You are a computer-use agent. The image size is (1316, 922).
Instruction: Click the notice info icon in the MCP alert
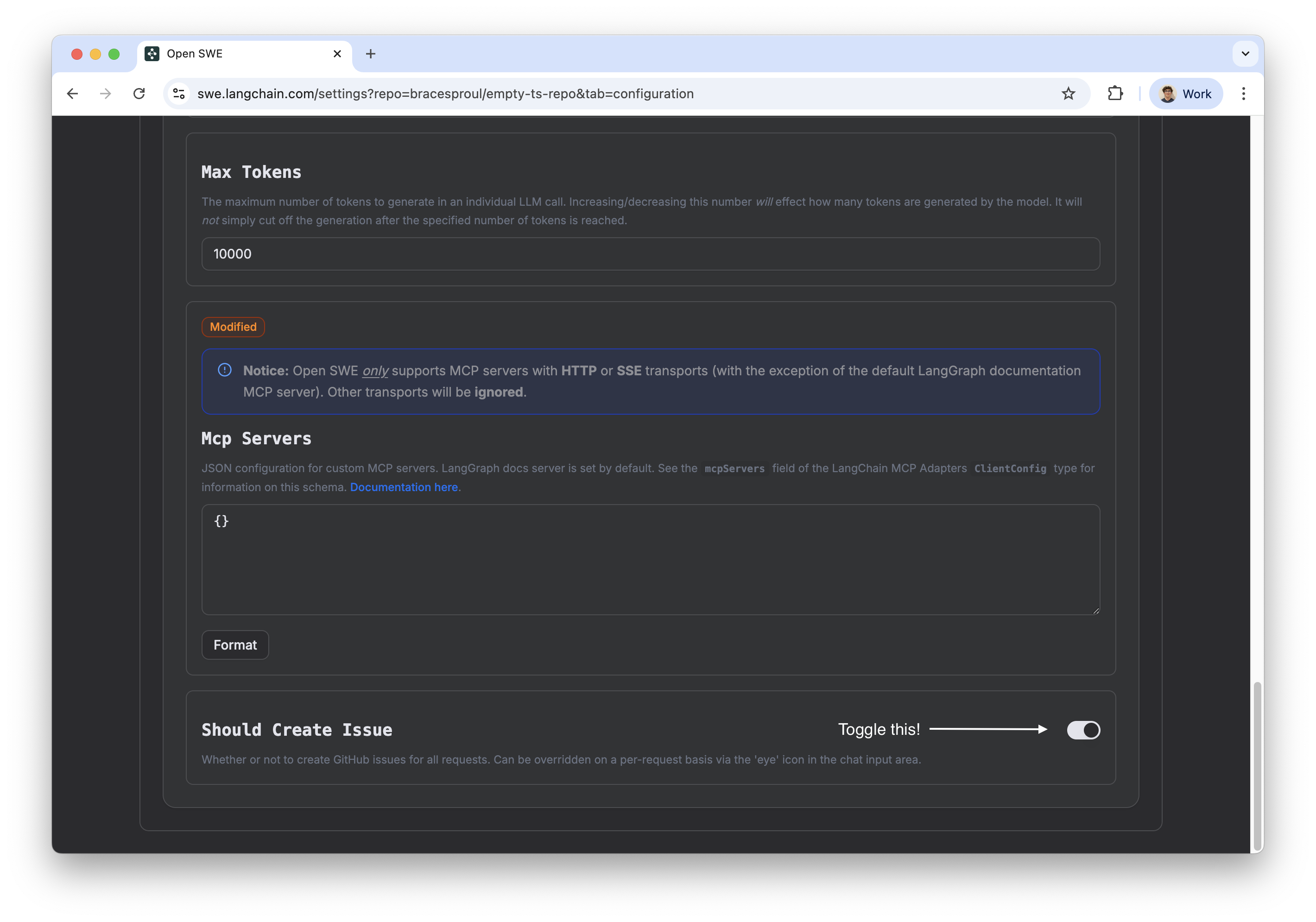(225, 370)
